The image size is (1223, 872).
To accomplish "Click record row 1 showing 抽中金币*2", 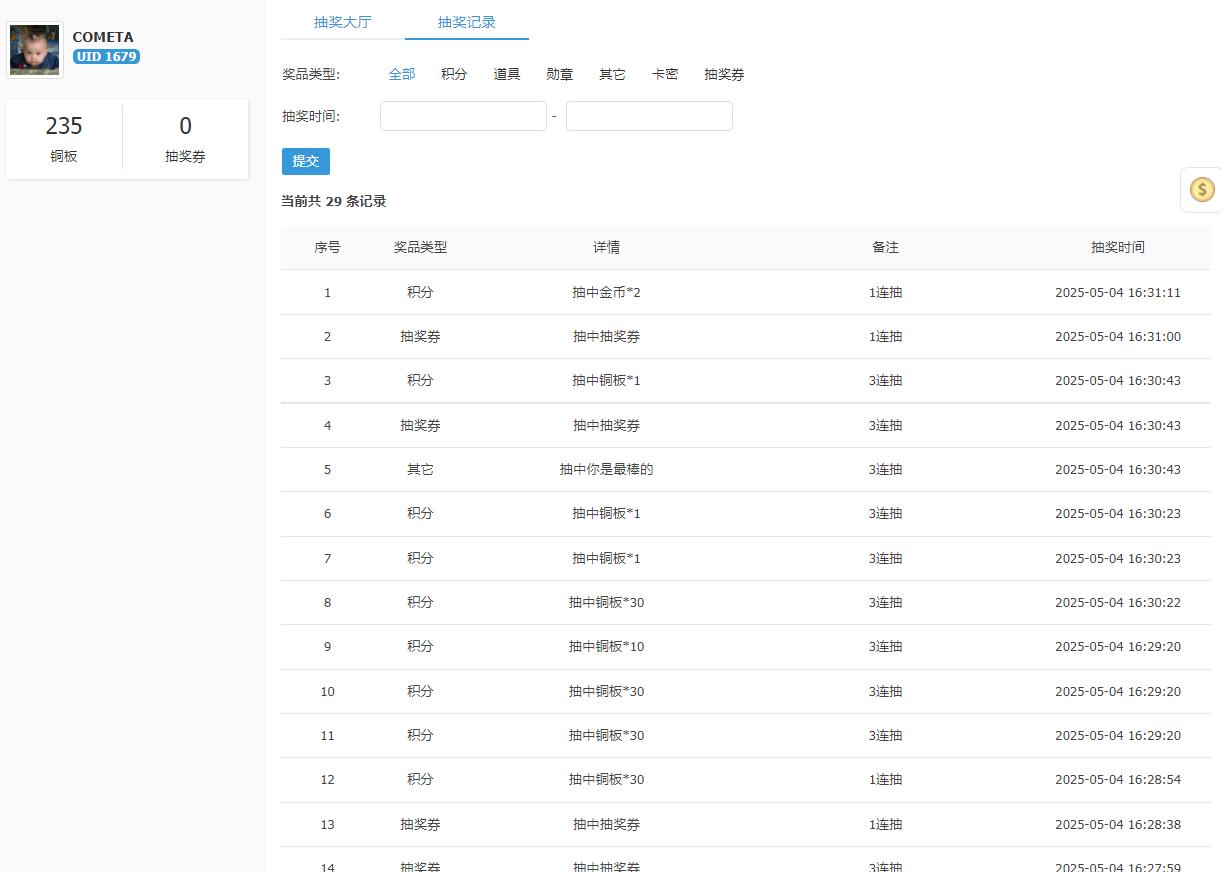I will click(606, 292).
